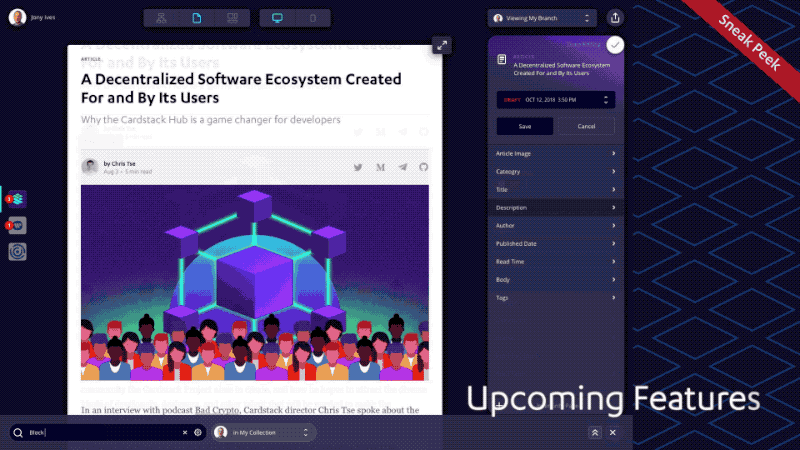The height and width of the screenshot is (450, 800).
Task: Open search settings gear
Action: click(198, 433)
